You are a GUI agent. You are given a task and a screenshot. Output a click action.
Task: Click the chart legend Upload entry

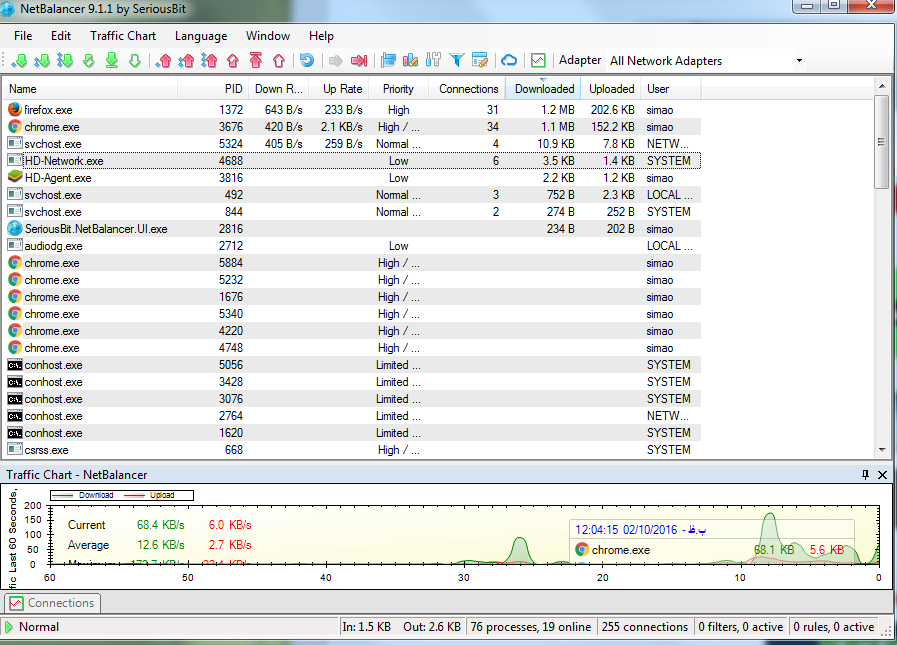(150, 495)
